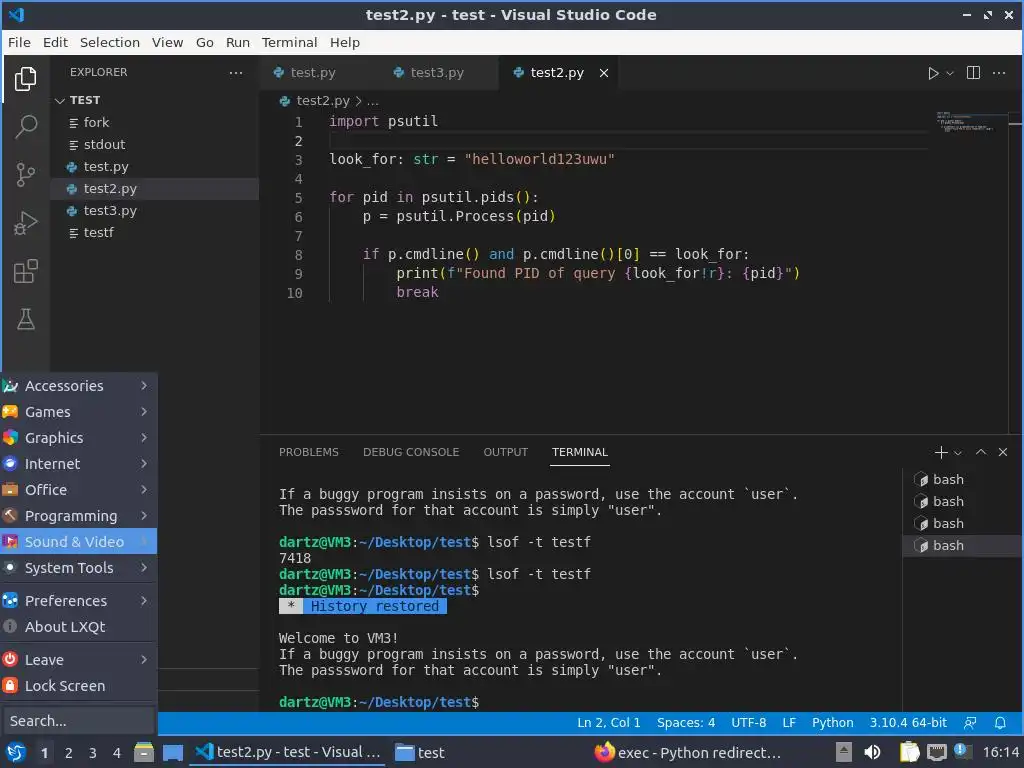1024x768 pixels.
Task: Expand Games submenu in start menu
Action: pos(78,412)
